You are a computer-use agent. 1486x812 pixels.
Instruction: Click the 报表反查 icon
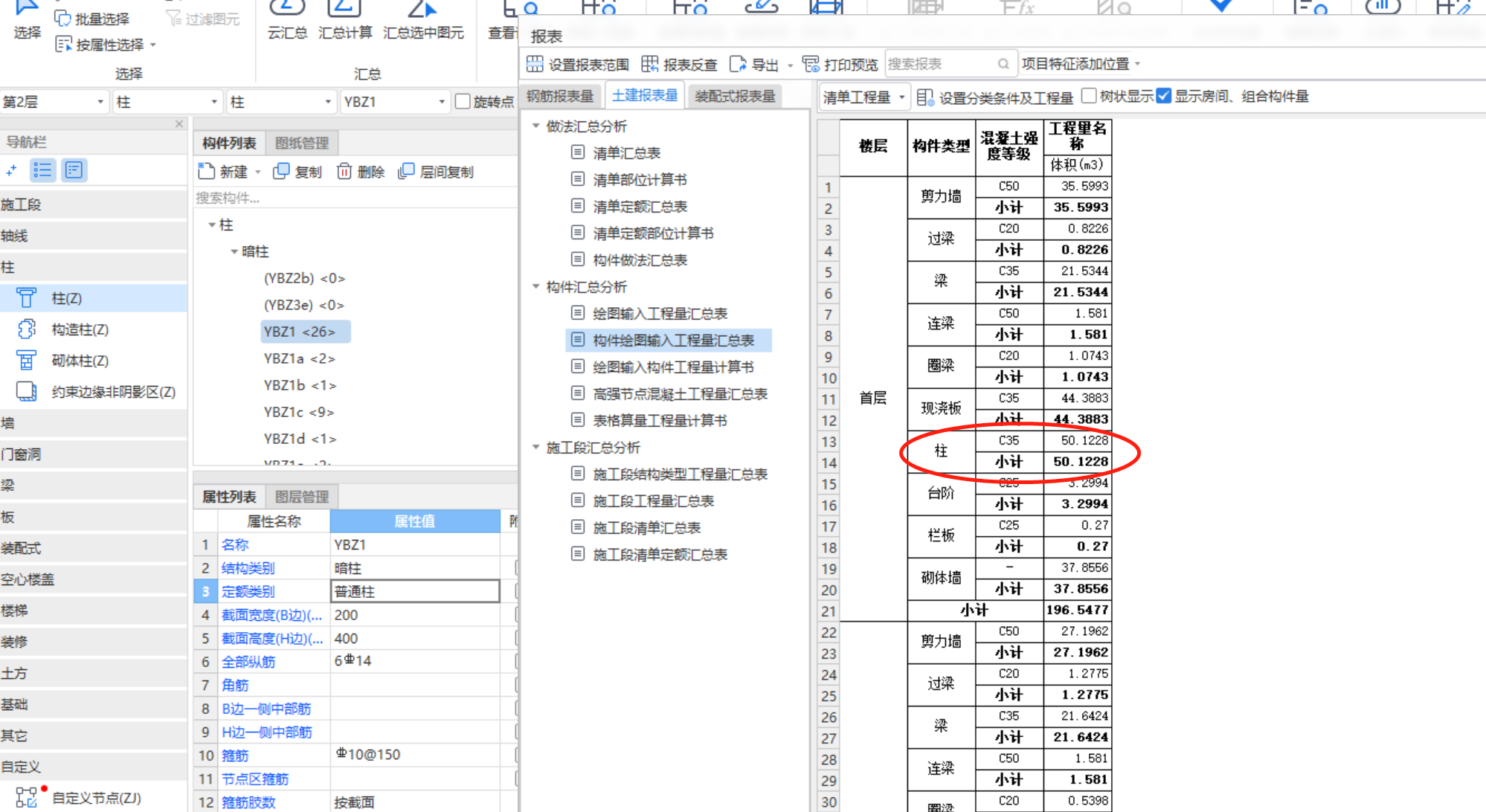pyautogui.click(x=649, y=64)
